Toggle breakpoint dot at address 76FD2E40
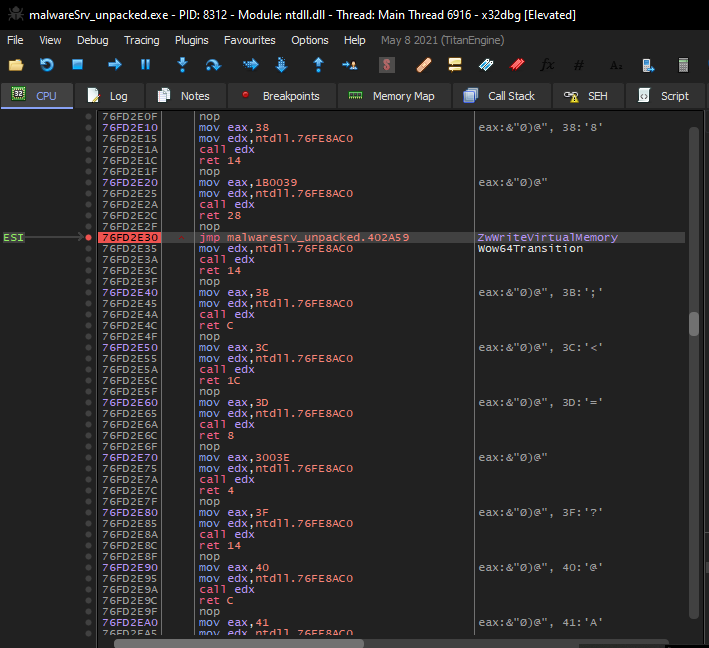The height and width of the screenshot is (648, 709). pyautogui.click(x=89, y=292)
